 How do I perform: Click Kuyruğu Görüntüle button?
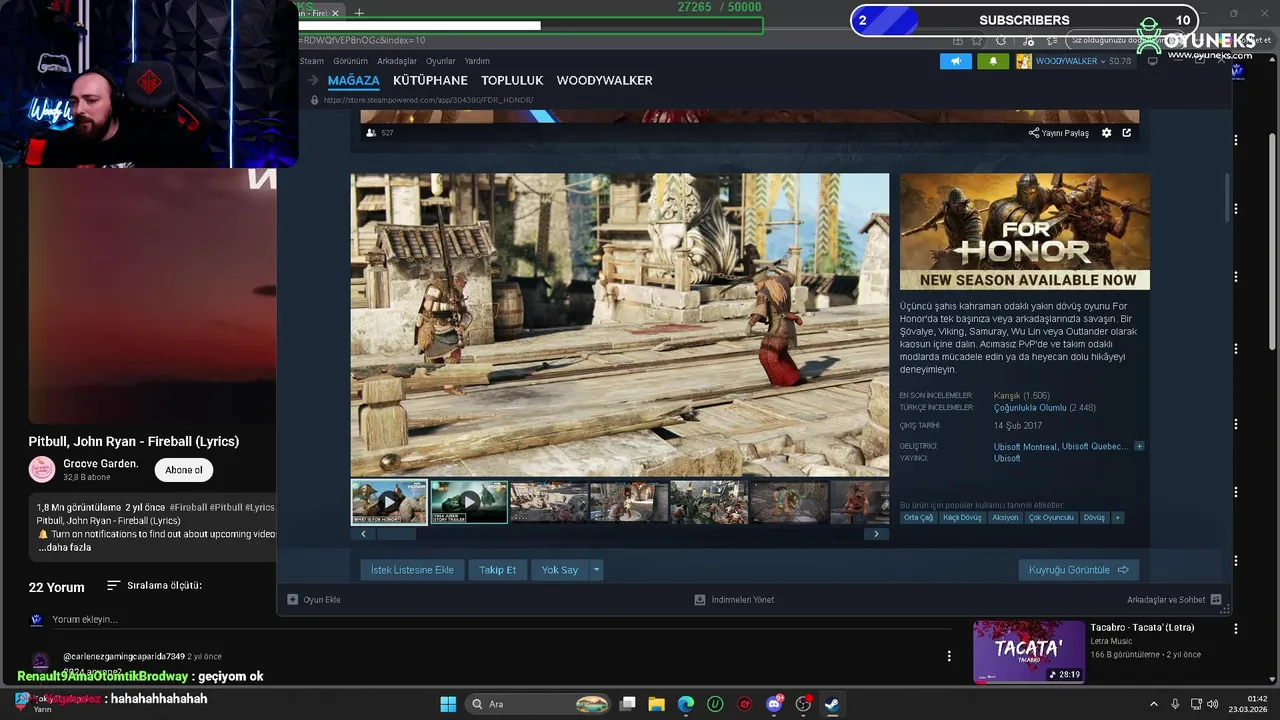coord(1079,570)
